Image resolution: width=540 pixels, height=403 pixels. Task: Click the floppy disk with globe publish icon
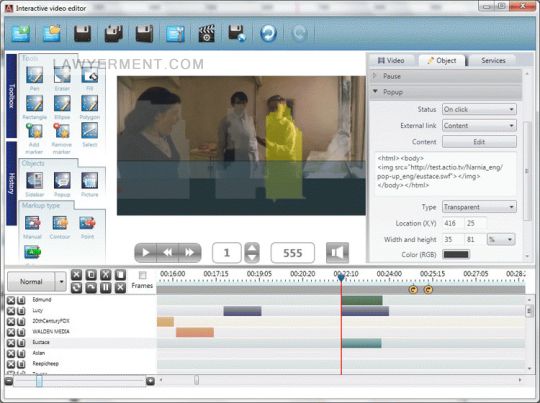(237, 33)
